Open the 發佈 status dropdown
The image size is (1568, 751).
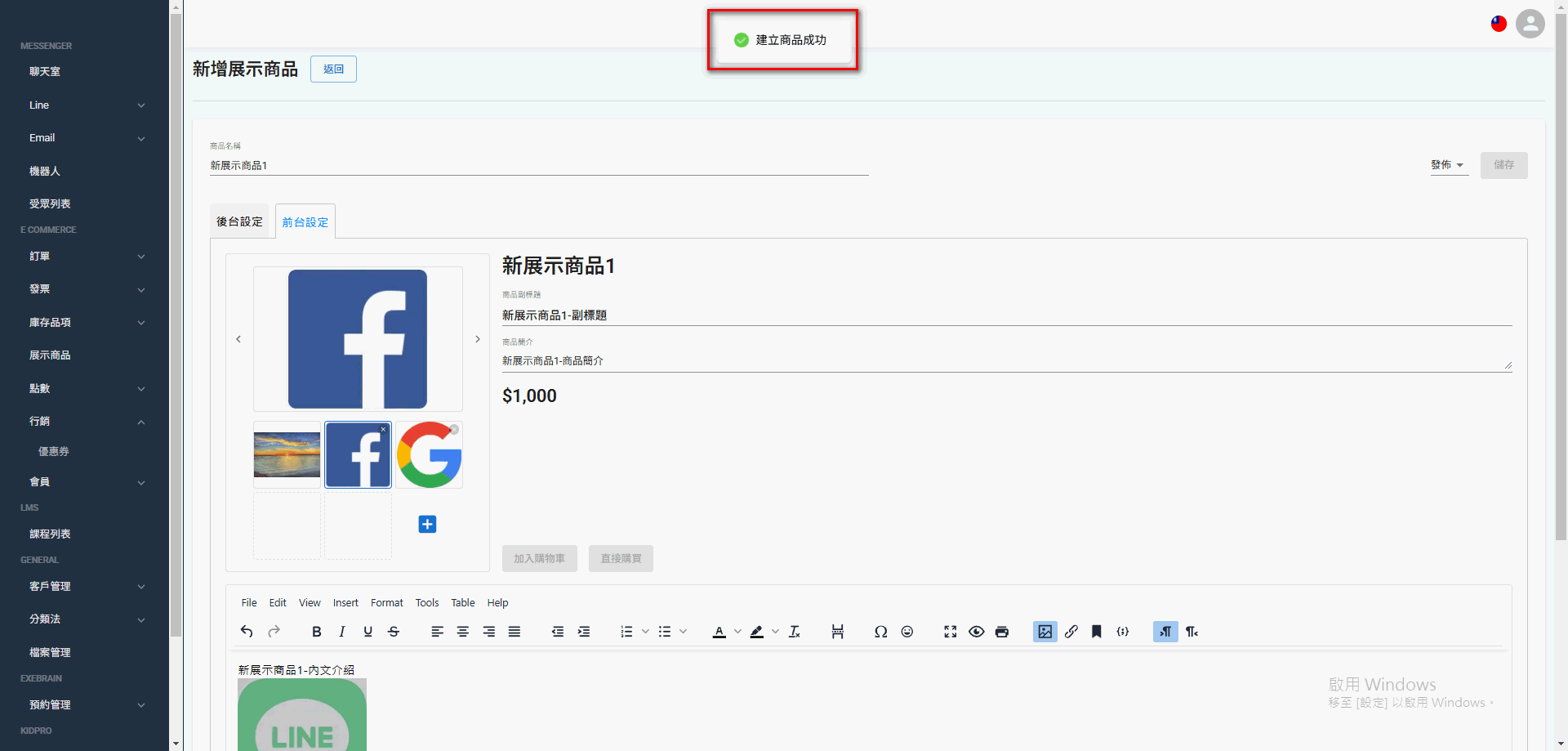[x=1449, y=165]
